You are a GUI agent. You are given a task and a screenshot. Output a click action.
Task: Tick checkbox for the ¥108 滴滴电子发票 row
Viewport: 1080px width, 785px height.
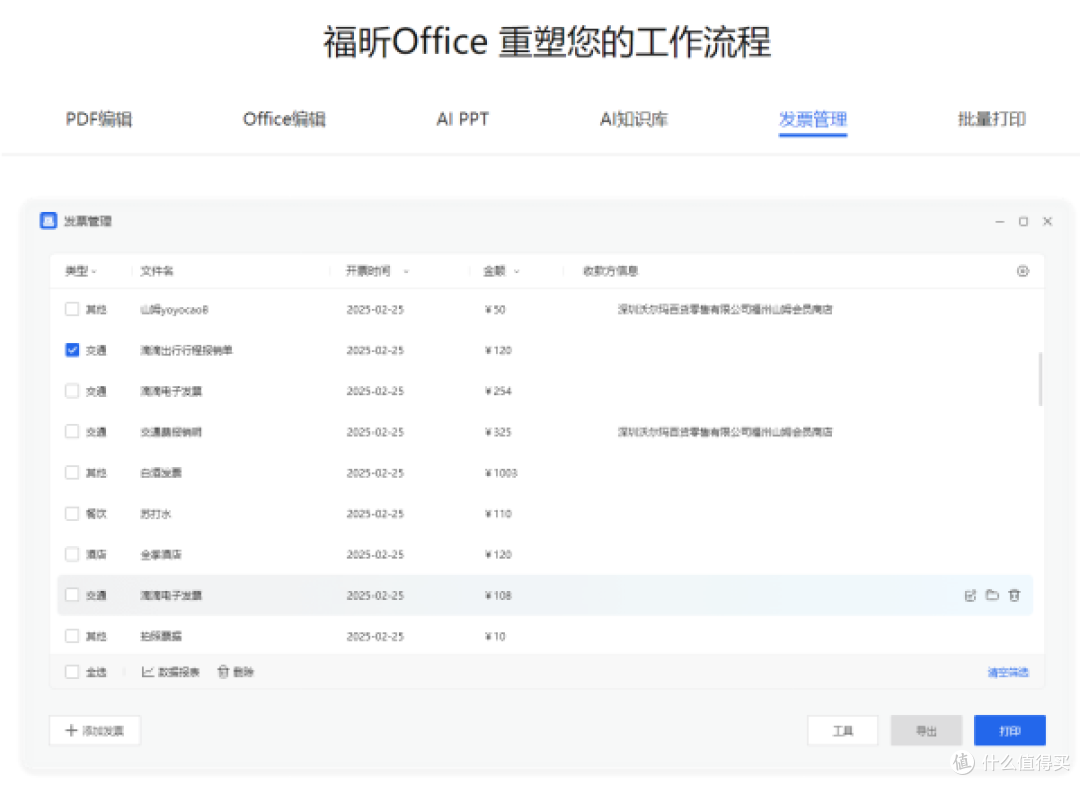72,595
